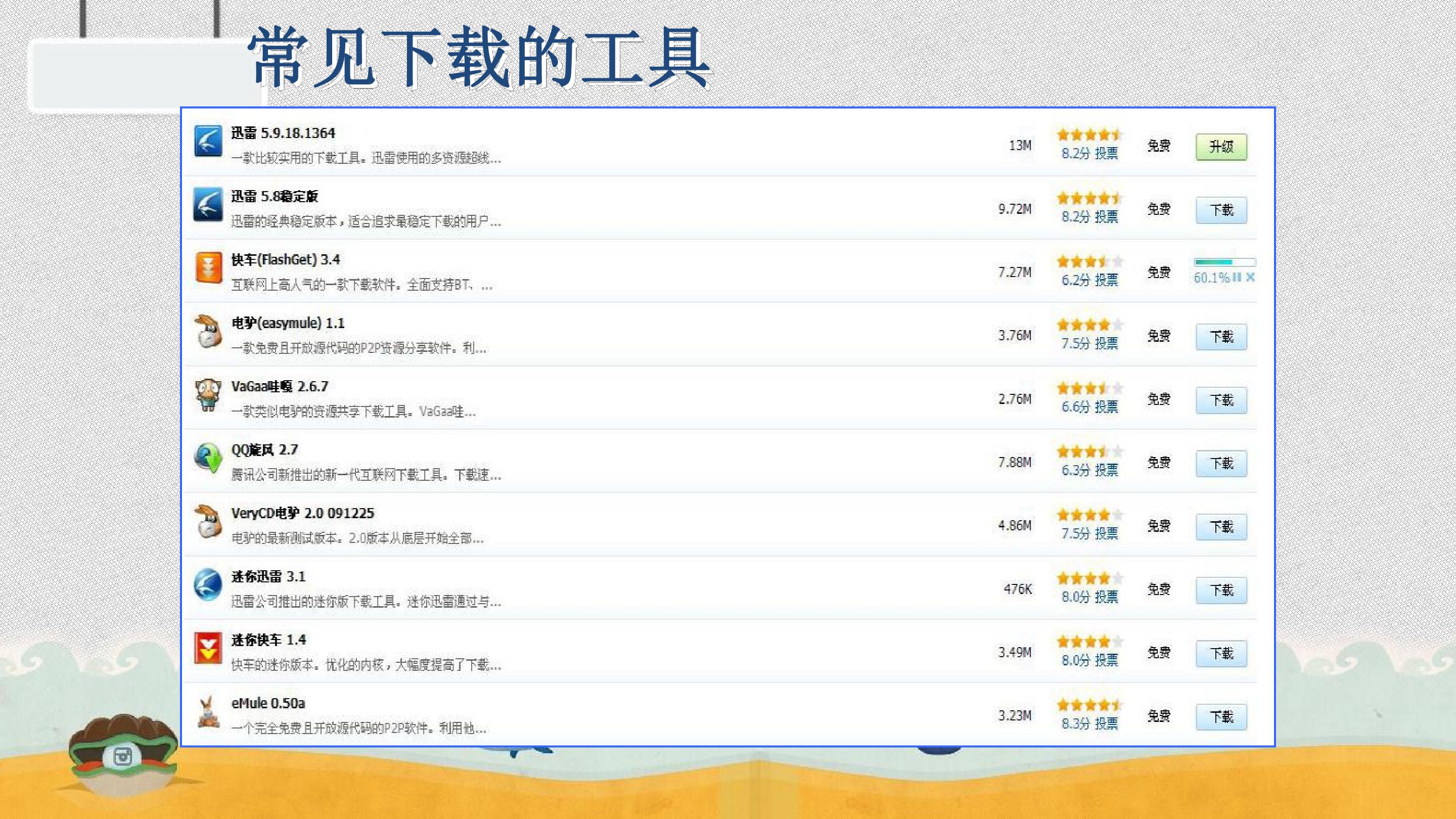Click the 电驴(easymule) 1.1 donkey icon
The height and width of the screenshot is (819, 1456).
[207, 331]
